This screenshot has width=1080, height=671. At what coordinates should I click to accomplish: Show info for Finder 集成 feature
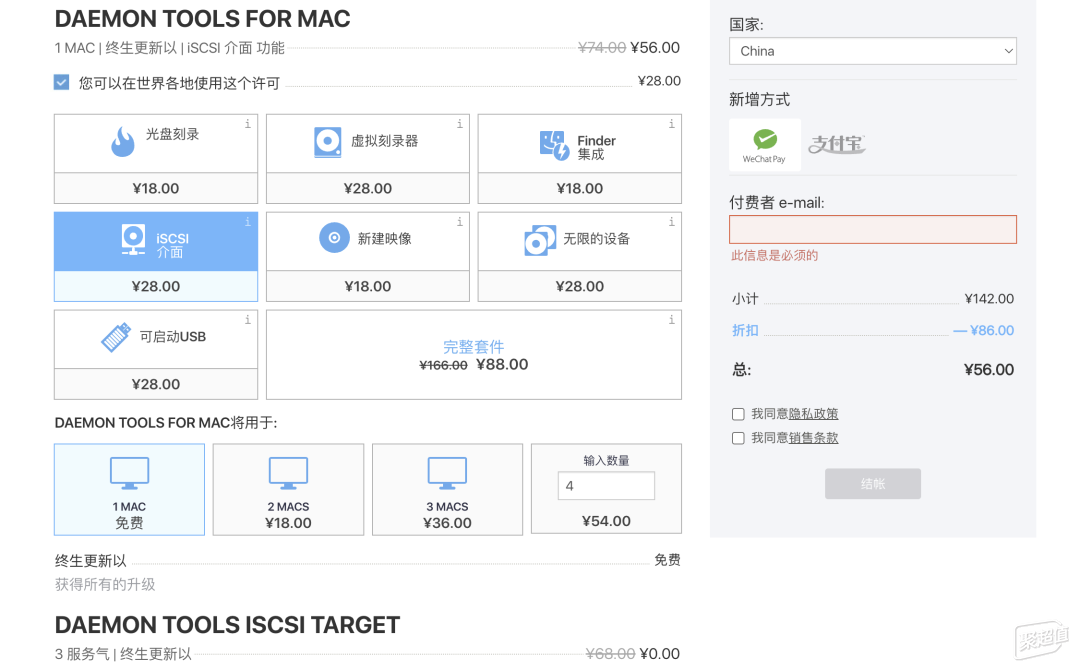[x=672, y=124]
